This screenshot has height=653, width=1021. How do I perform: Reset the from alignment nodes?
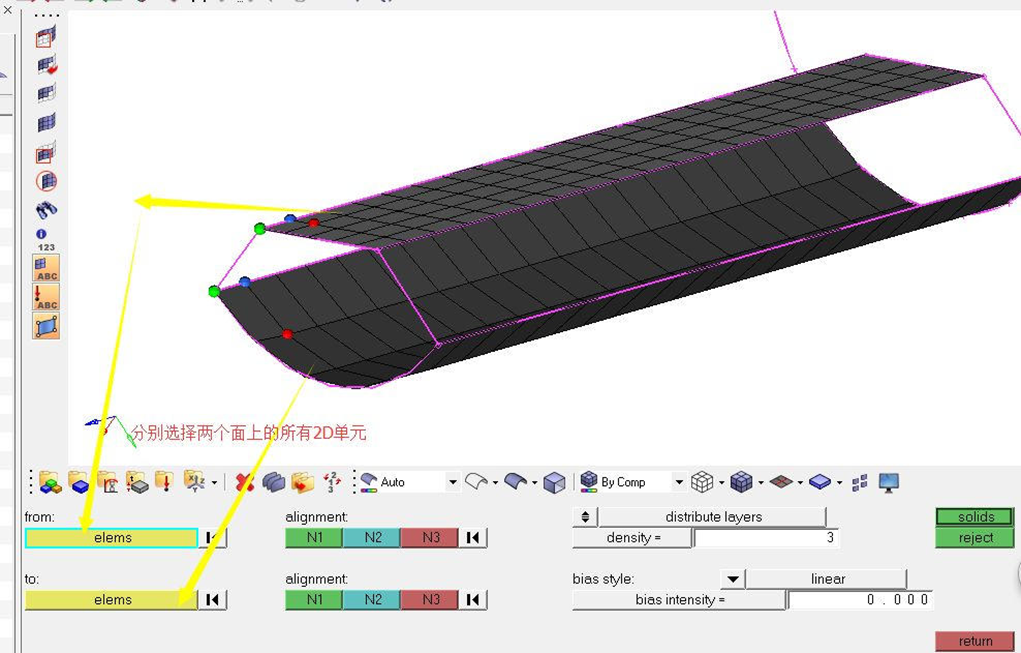(473, 538)
